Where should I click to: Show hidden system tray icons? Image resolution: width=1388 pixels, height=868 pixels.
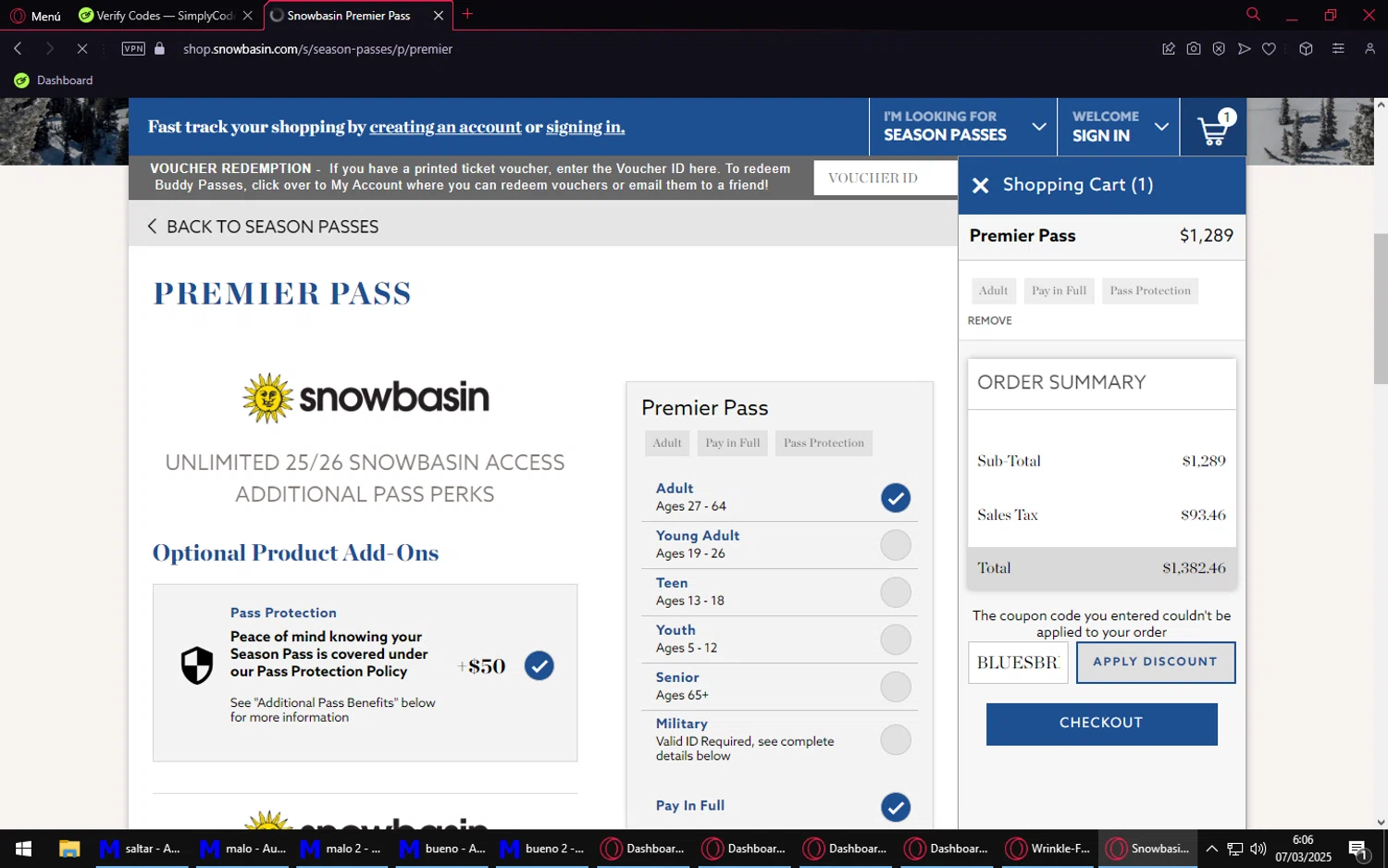1211,849
